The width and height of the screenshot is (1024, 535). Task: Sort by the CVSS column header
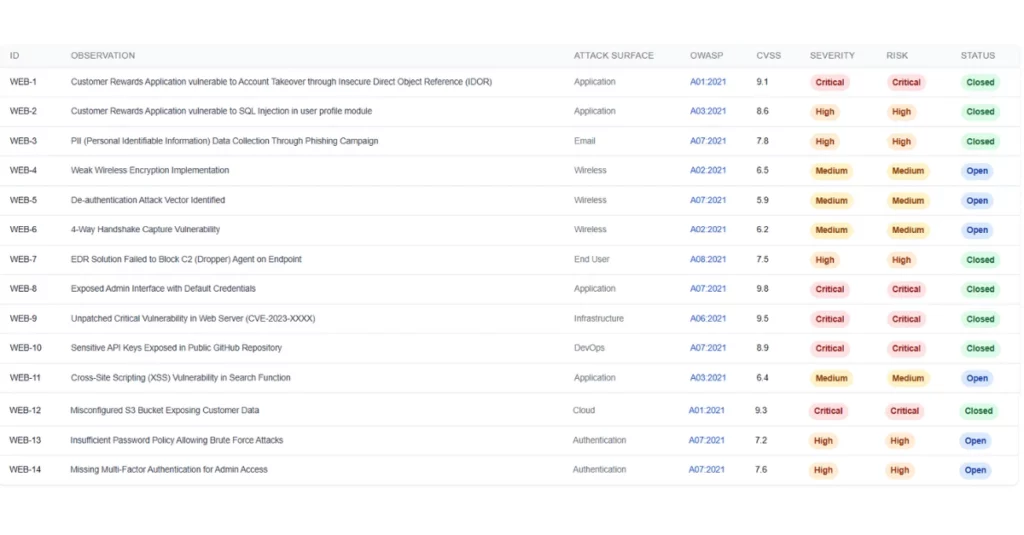point(769,56)
